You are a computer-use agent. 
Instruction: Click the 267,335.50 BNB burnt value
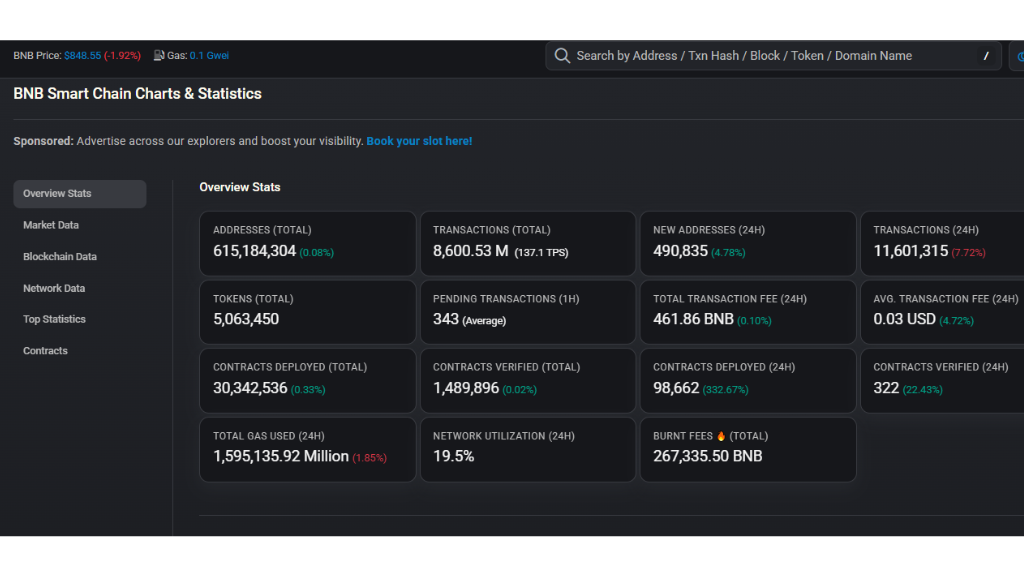coord(707,456)
